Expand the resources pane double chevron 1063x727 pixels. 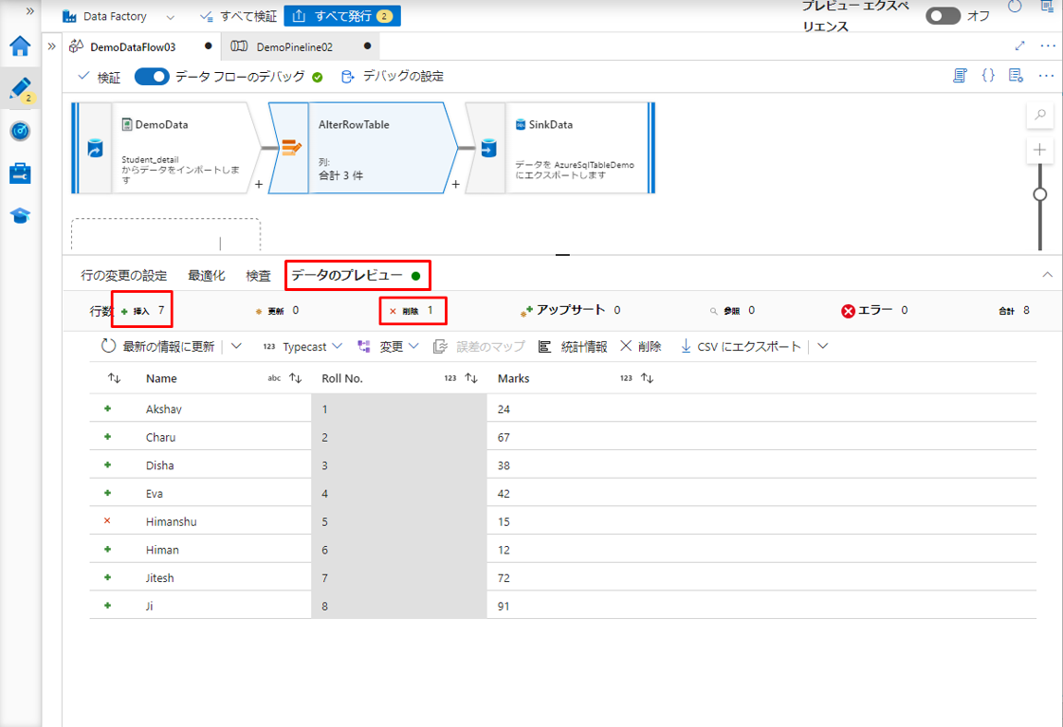point(52,47)
